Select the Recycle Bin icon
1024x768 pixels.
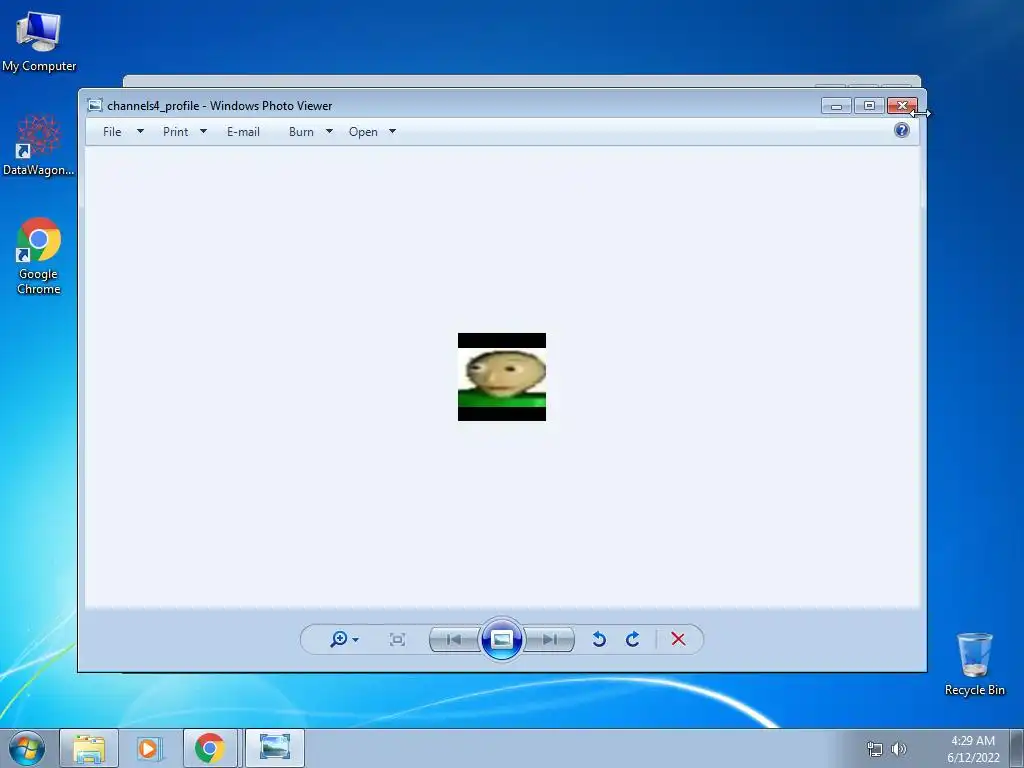click(x=974, y=664)
